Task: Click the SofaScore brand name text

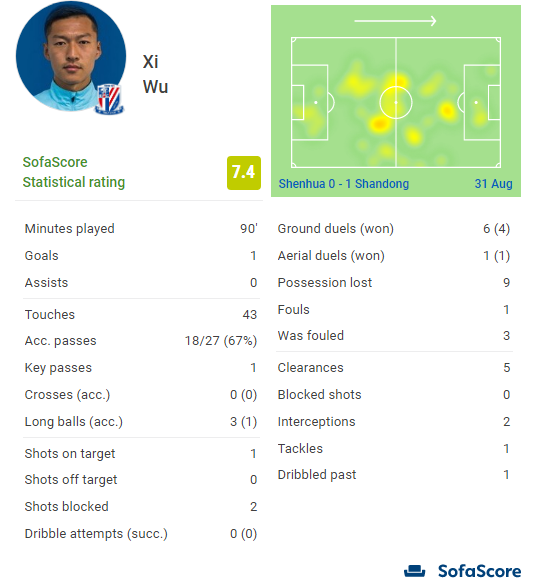Action: click(479, 571)
